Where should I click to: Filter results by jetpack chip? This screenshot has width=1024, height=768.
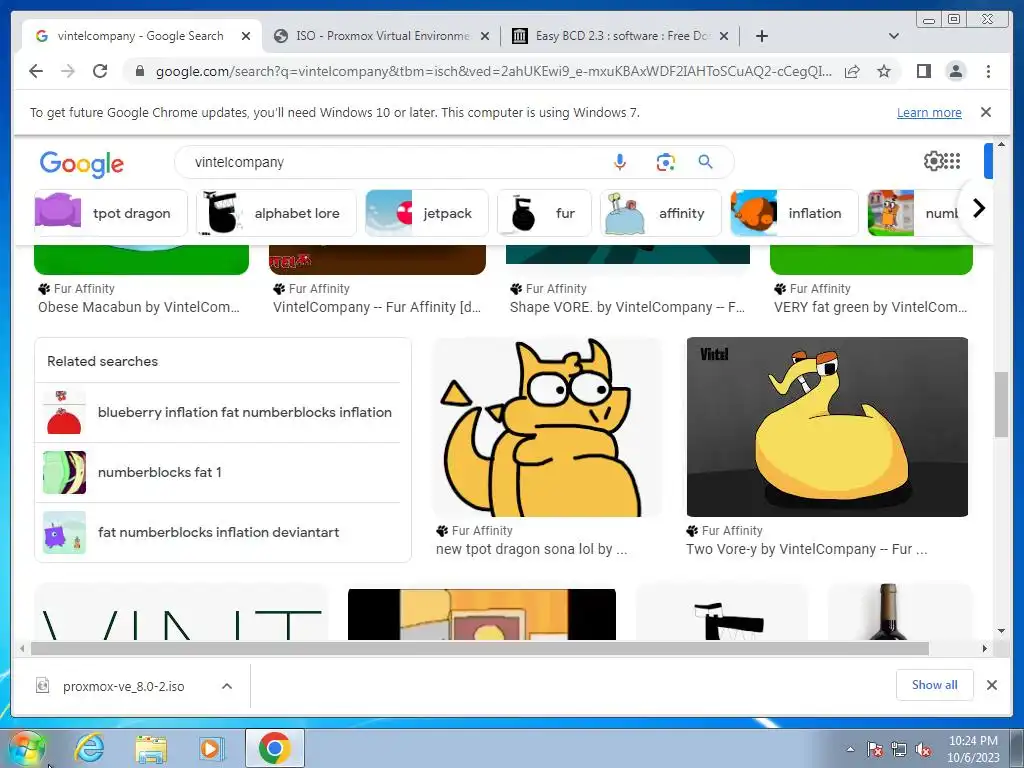(x=426, y=213)
